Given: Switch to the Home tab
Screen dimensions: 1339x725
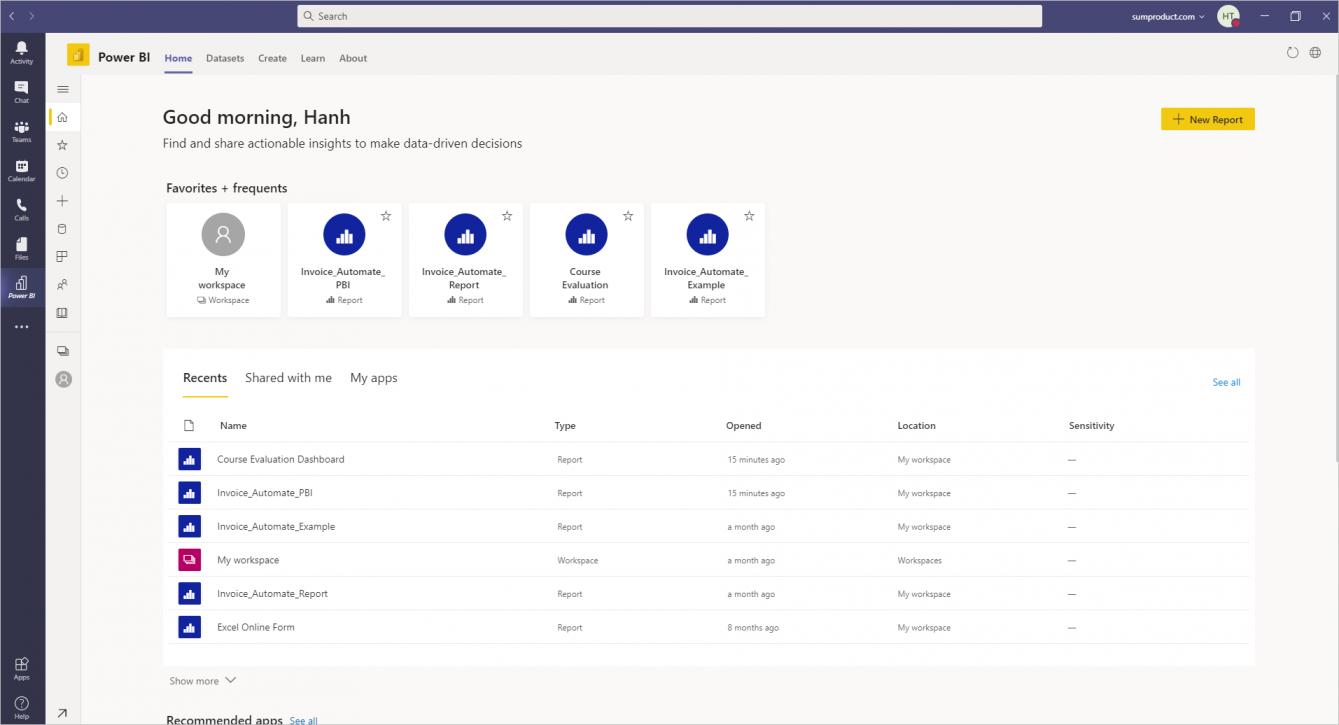Looking at the screenshot, I should click(178, 58).
